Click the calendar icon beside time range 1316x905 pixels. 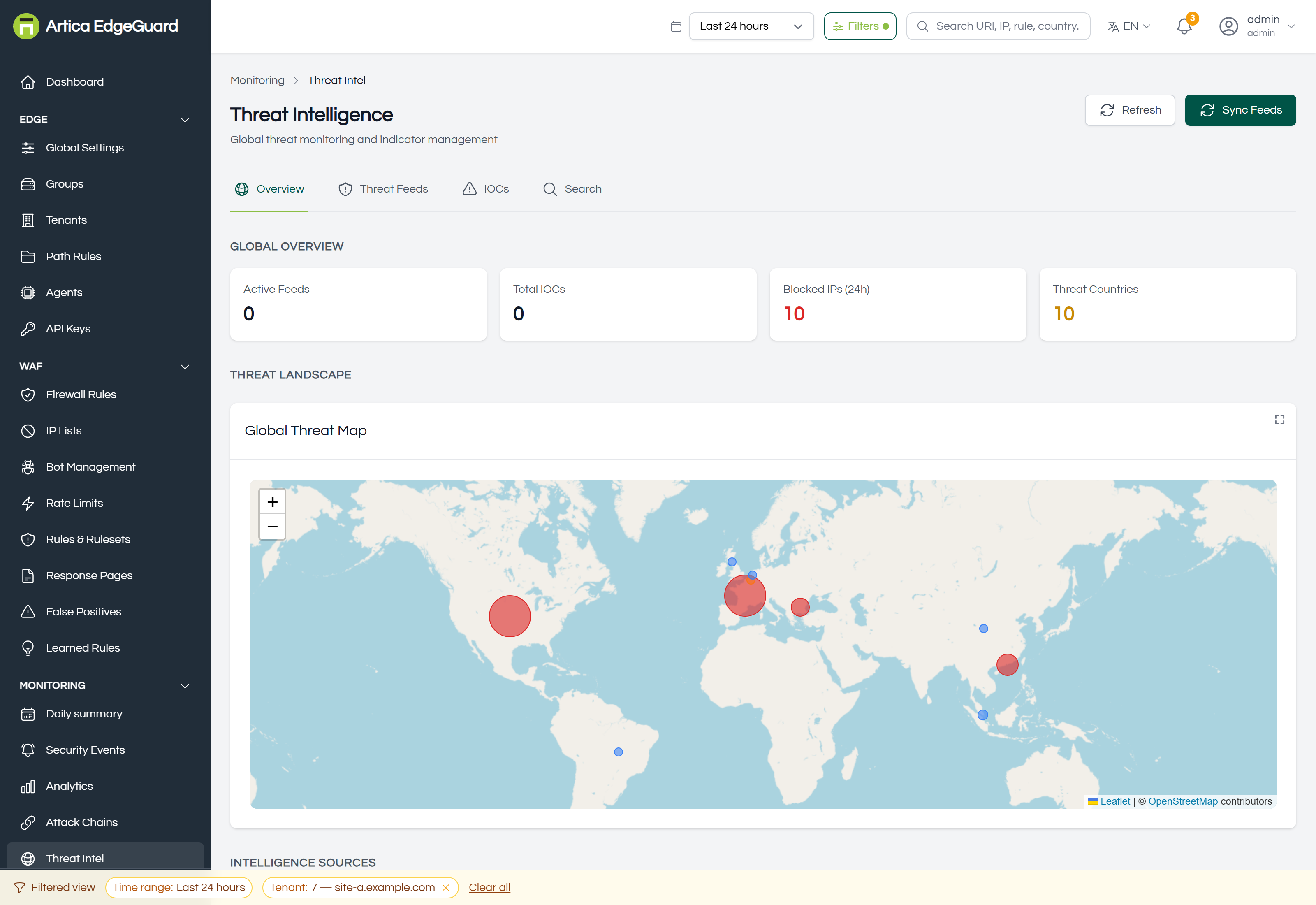676,26
